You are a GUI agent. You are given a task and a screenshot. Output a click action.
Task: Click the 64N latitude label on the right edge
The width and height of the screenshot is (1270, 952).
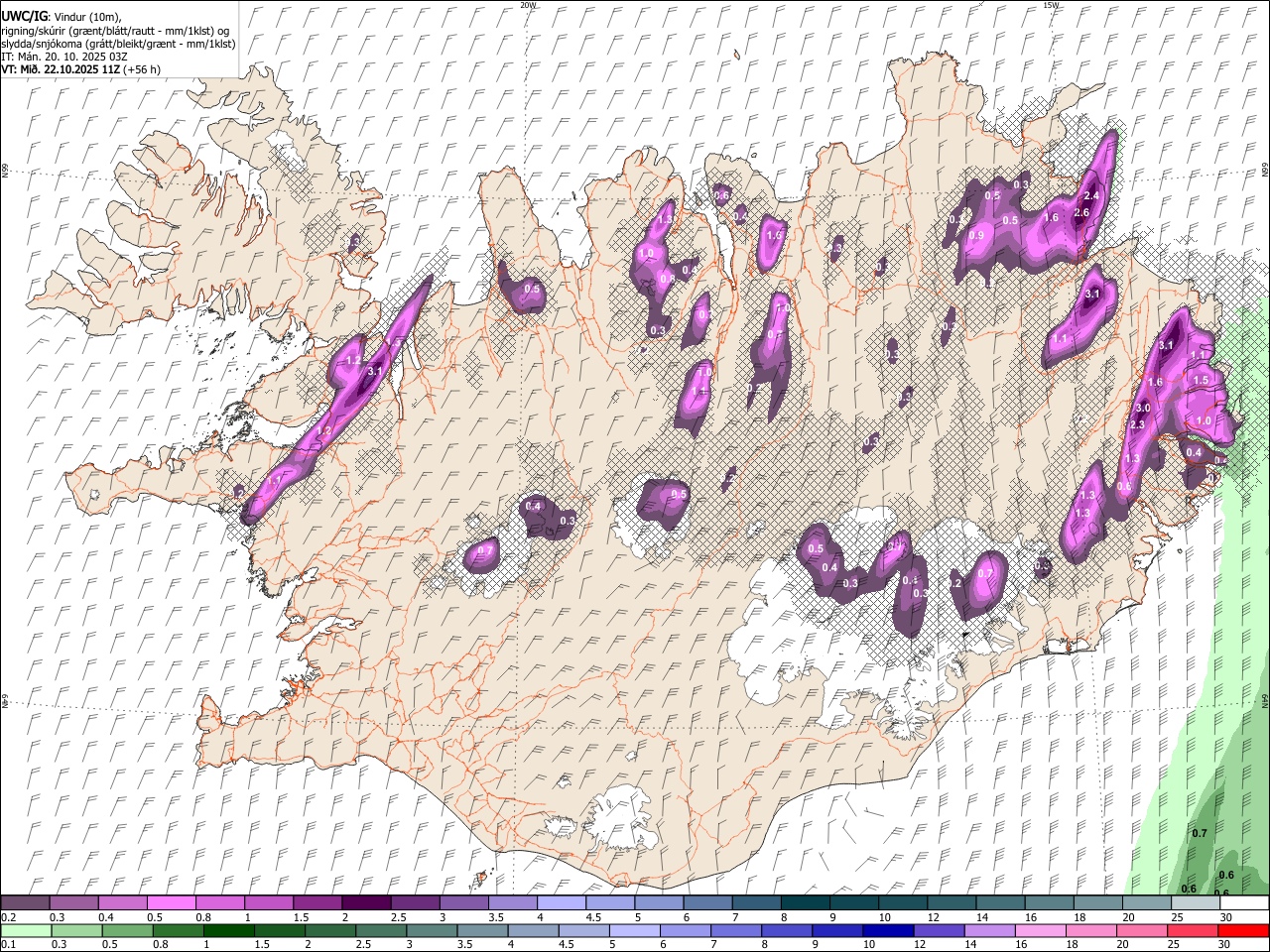tap(1265, 700)
